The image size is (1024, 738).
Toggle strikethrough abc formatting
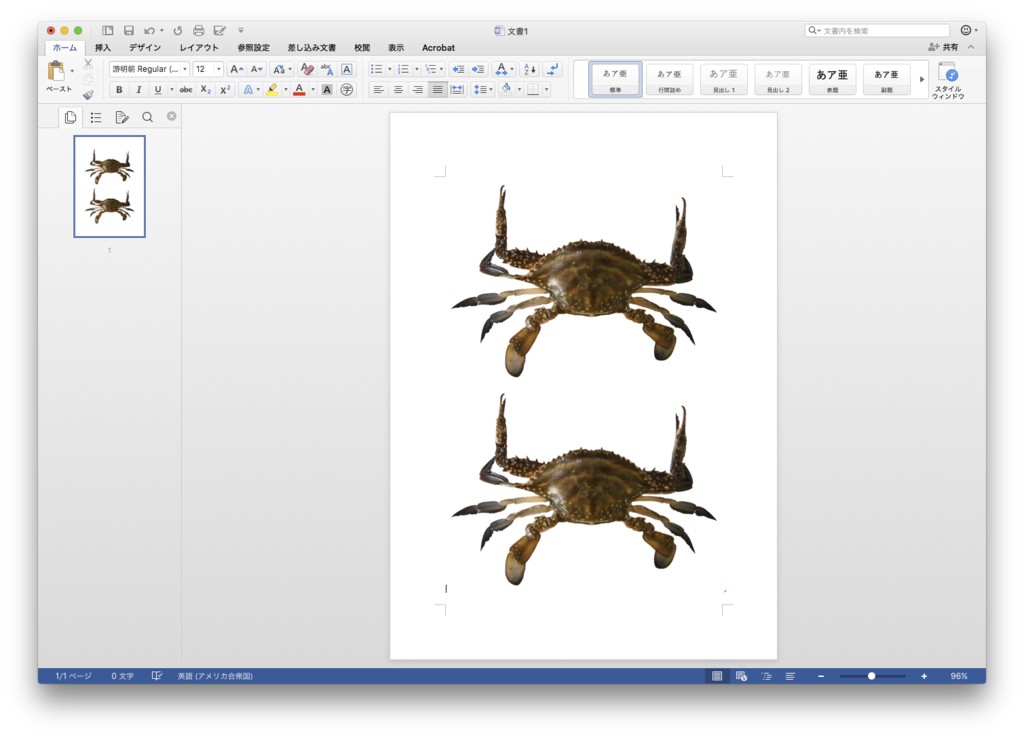[x=186, y=89]
